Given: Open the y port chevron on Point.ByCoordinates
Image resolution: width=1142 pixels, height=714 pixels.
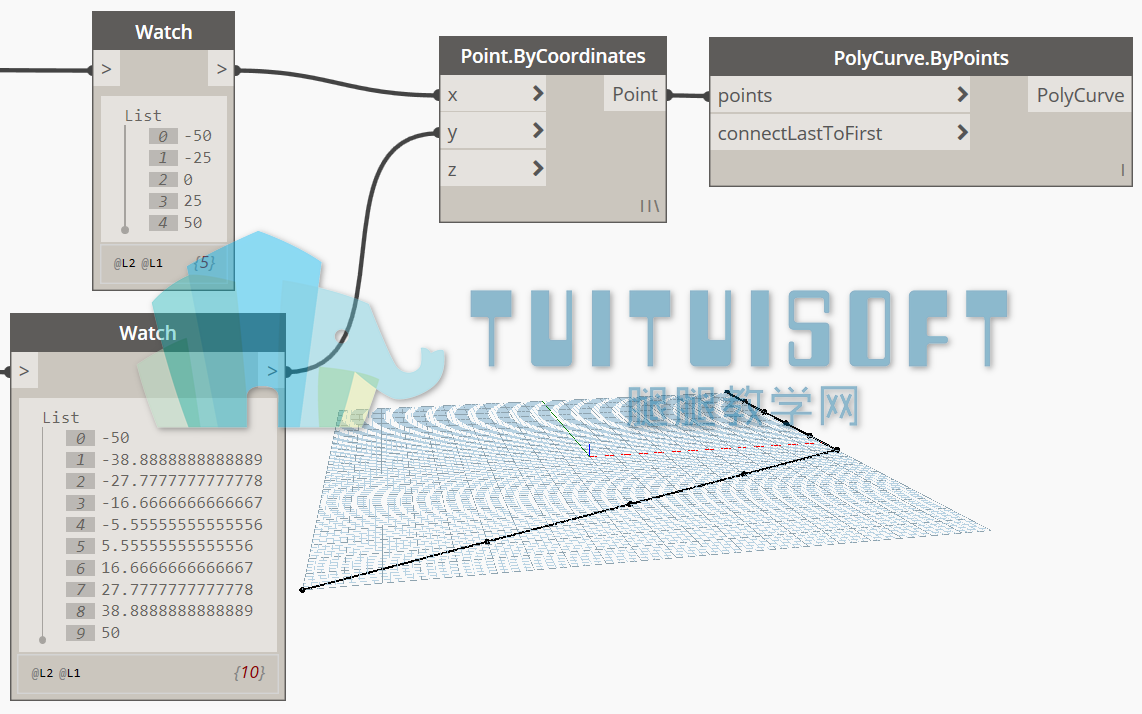Looking at the screenshot, I should [x=538, y=130].
